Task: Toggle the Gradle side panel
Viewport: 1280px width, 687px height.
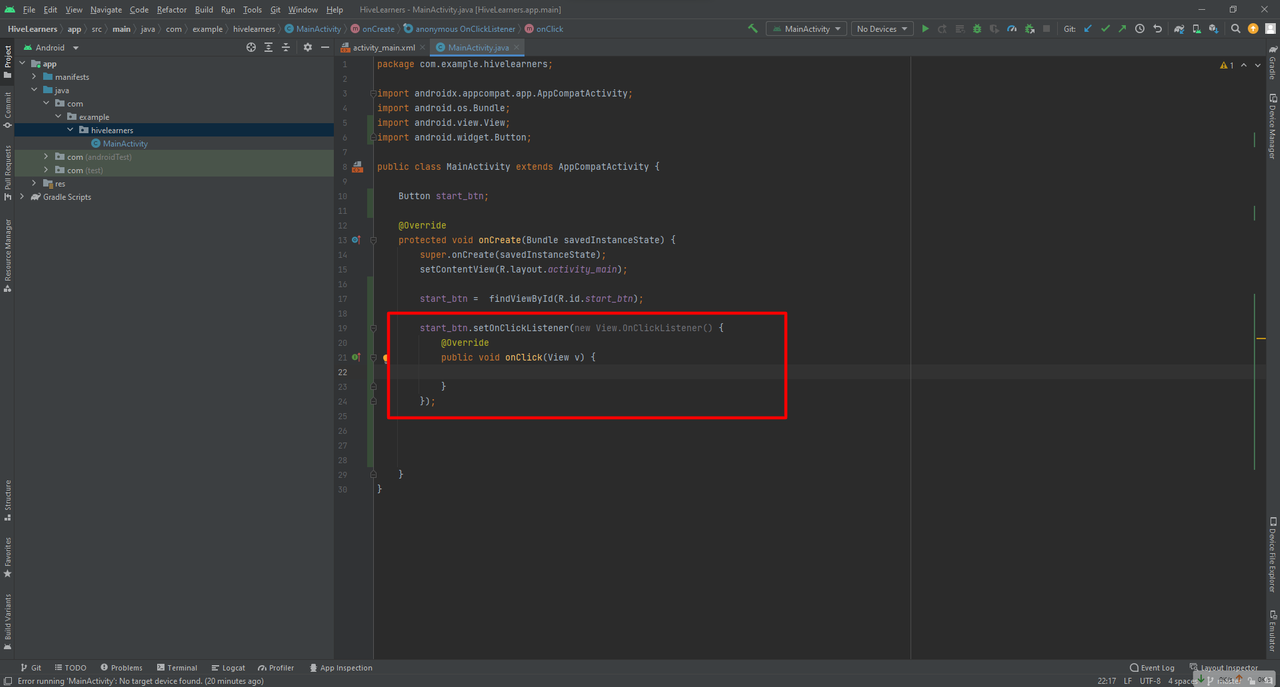Action: pyautogui.click(x=1272, y=63)
